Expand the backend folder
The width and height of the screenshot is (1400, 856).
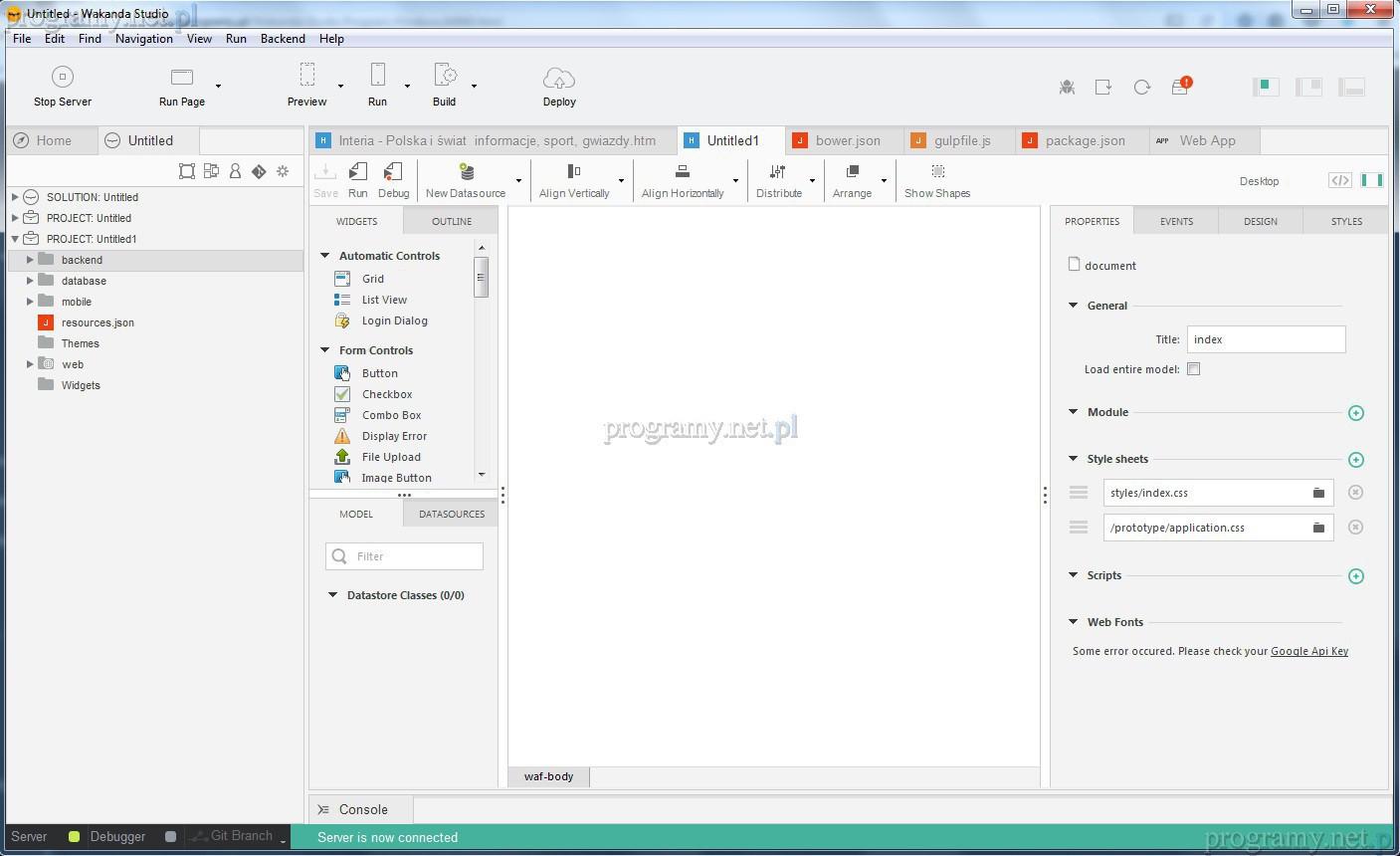tap(30, 260)
